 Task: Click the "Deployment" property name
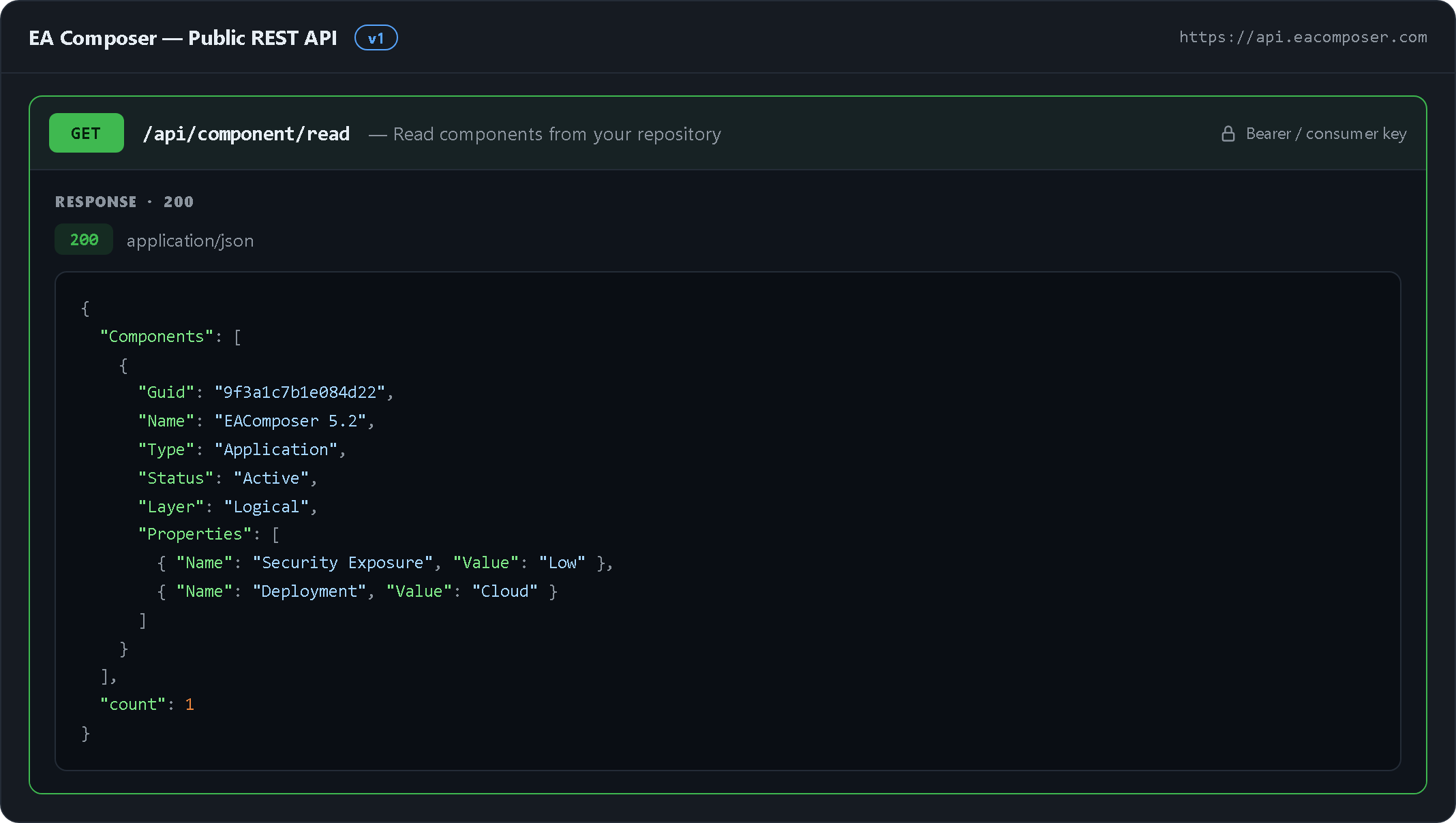[x=309, y=591]
